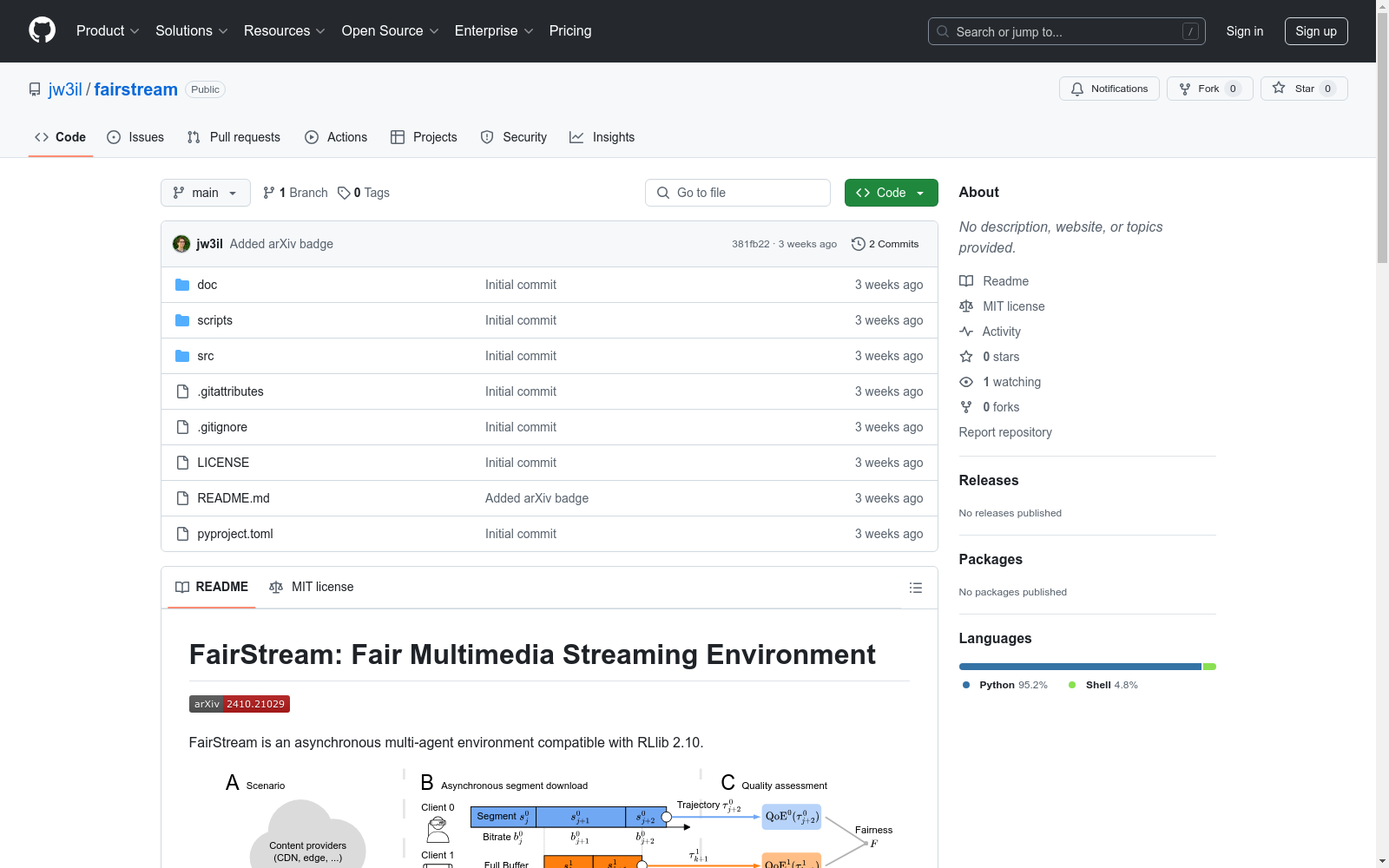Click Report repository link
The width and height of the screenshot is (1389, 868).
tap(1005, 432)
